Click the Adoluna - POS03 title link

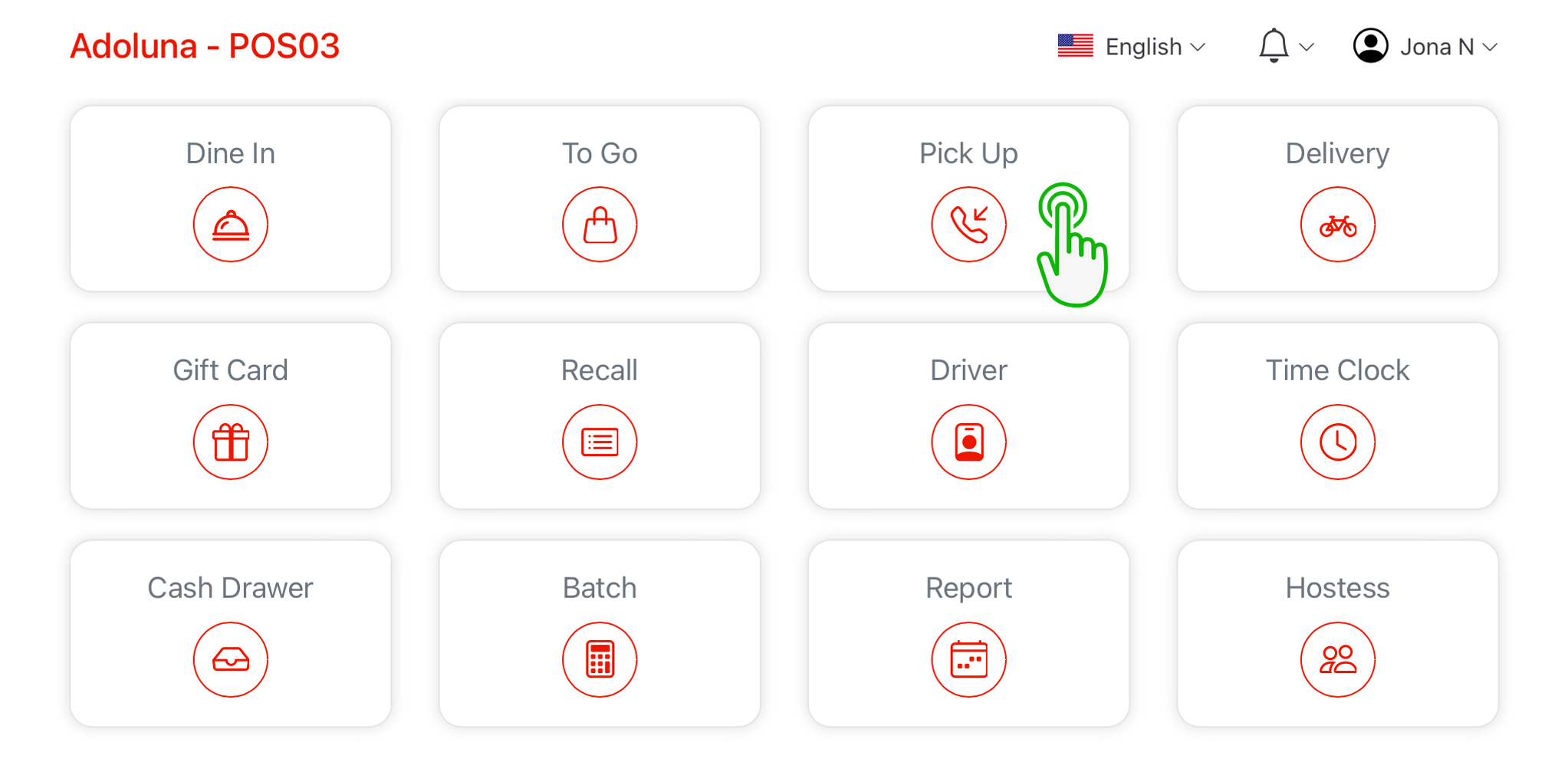point(205,46)
